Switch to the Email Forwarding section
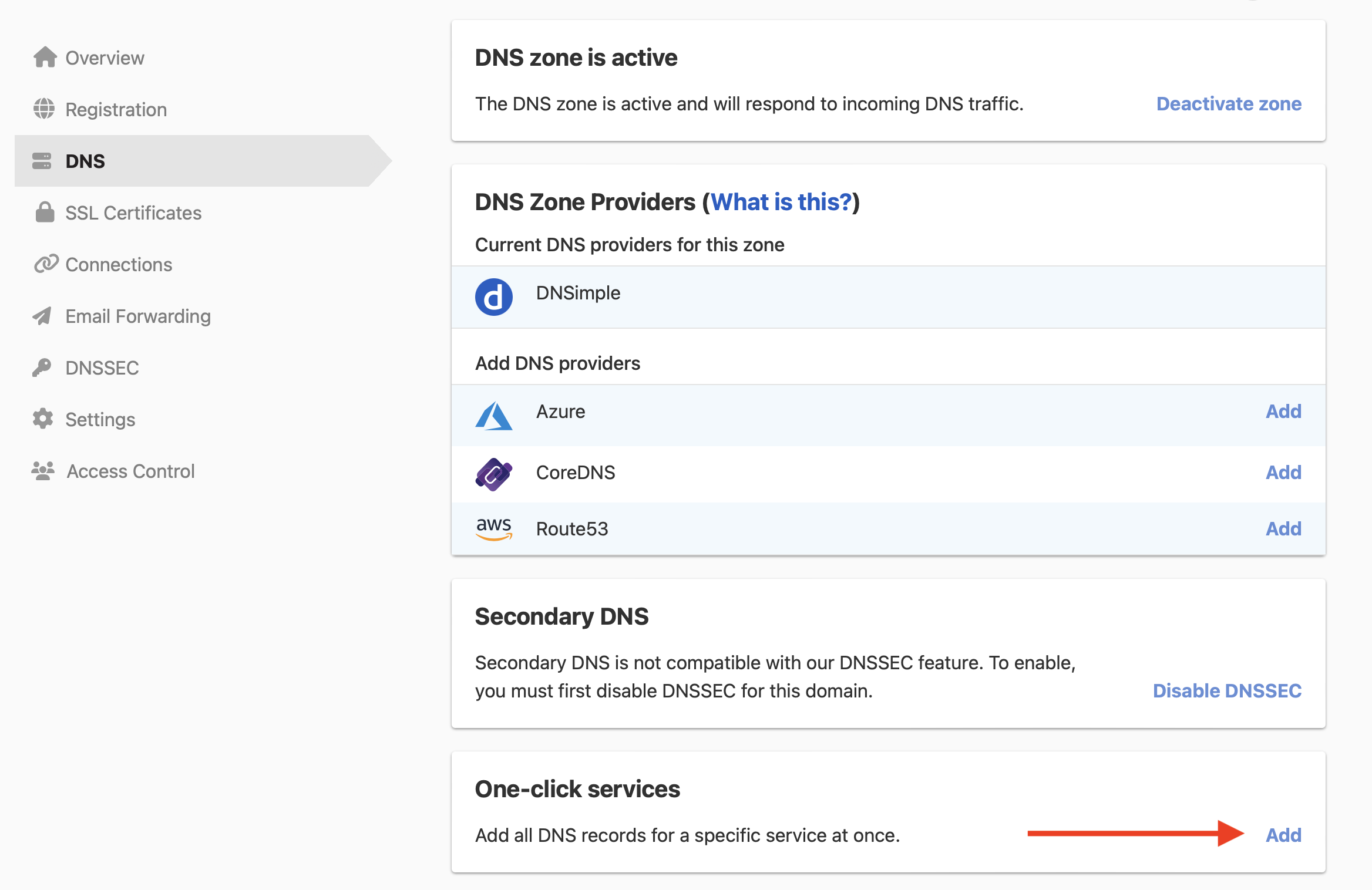Image resolution: width=1372 pixels, height=890 pixels. click(x=138, y=316)
